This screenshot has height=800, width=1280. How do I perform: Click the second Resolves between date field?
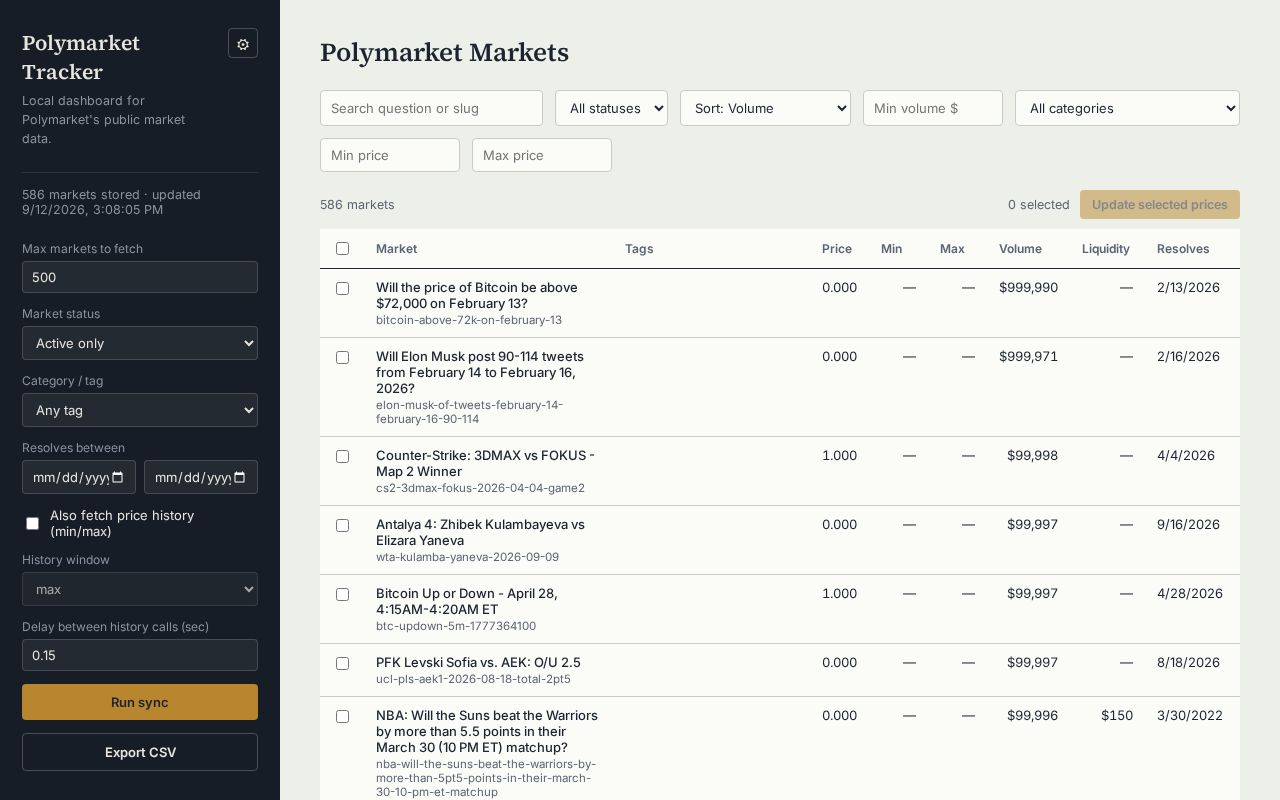(201, 477)
